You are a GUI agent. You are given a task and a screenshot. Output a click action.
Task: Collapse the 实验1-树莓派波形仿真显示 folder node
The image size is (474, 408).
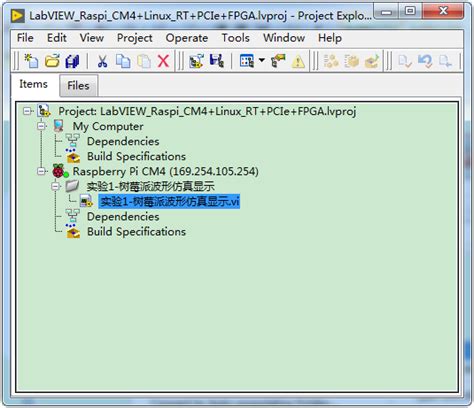point(55,186)
